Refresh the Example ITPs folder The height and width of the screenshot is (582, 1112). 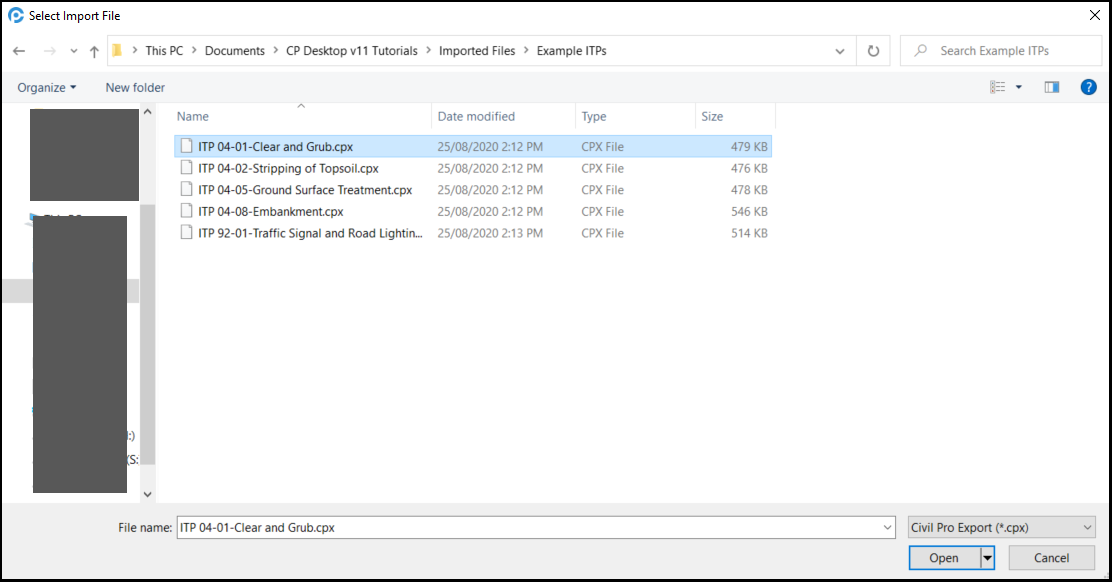click(x=873, y=51)
